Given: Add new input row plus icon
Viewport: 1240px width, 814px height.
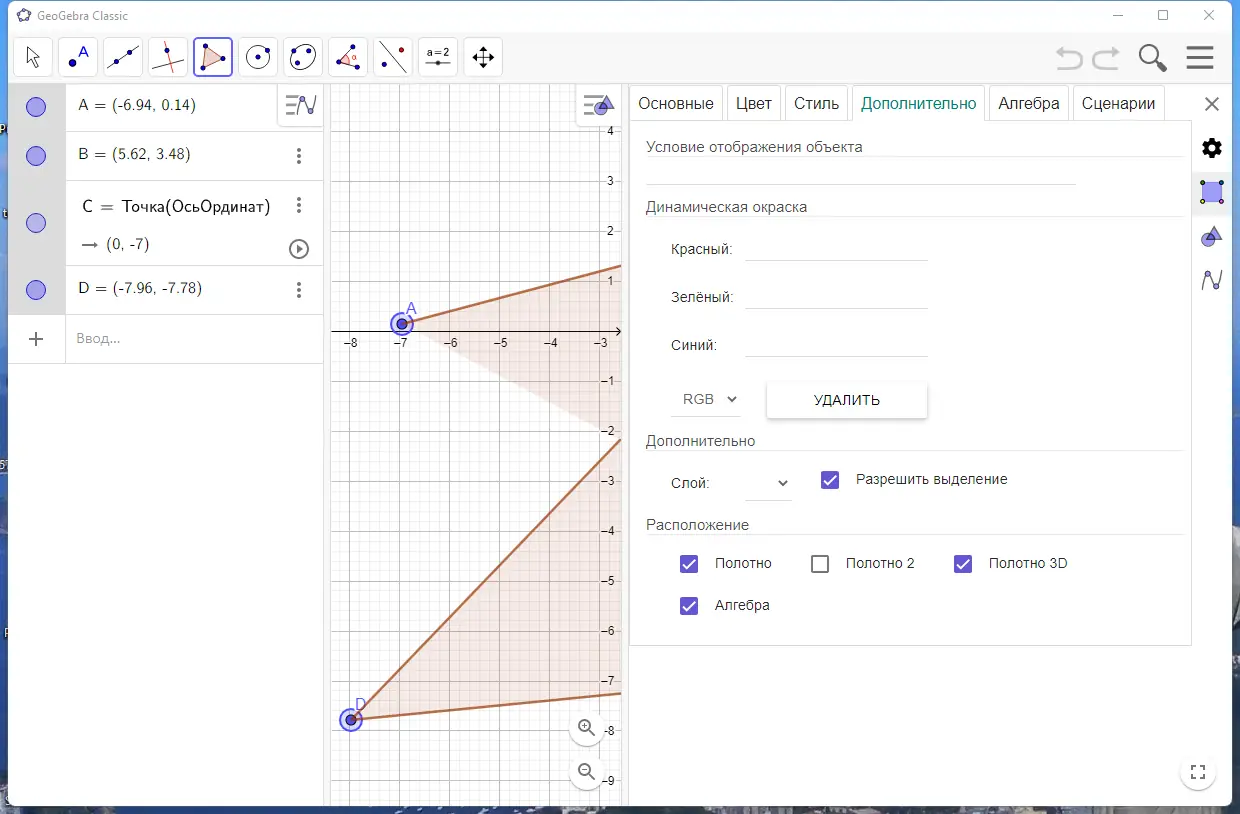Looking at the screenshot, I should click(36, 339).
